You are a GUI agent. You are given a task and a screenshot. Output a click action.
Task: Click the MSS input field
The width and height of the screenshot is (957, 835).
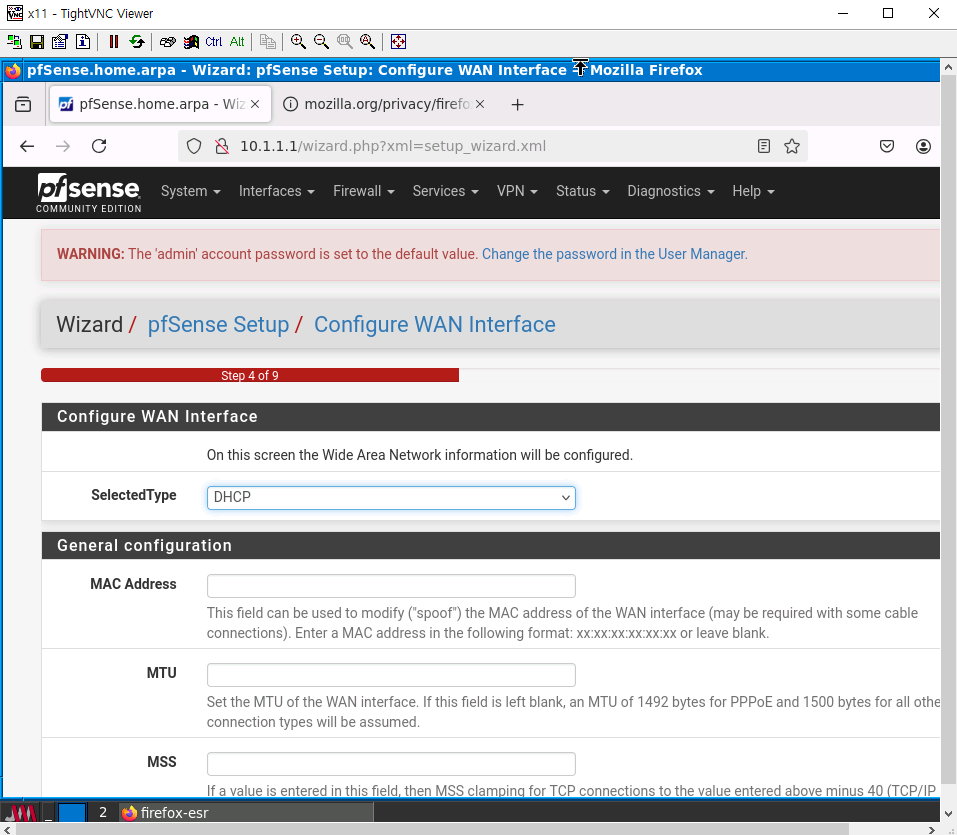[391, 764]
